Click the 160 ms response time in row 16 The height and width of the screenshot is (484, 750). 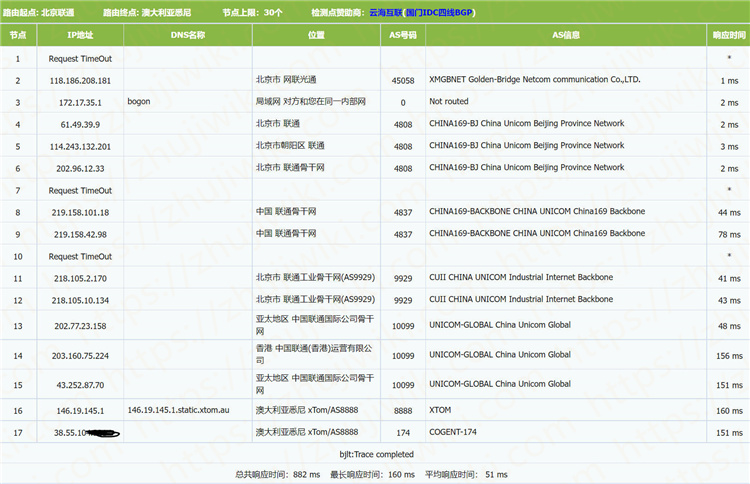[x=729, y=411]
